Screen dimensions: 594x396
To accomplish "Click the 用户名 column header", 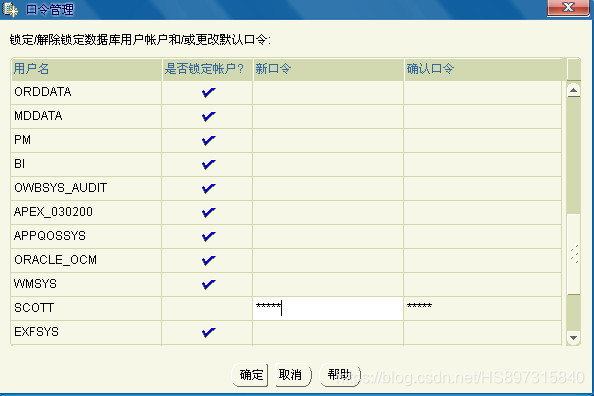I will (87, 69).
